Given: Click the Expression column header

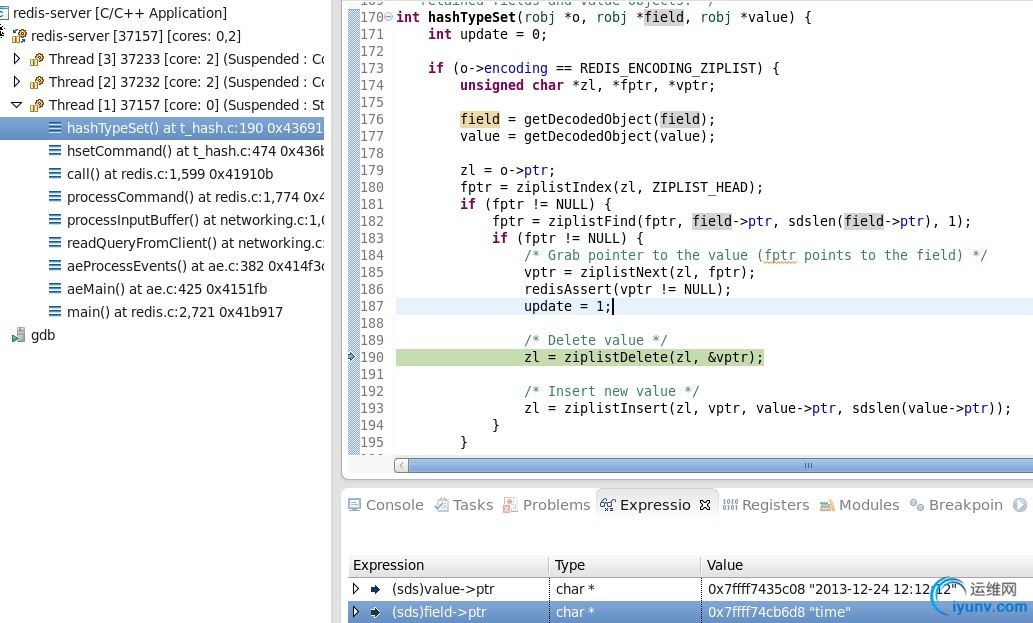Looking at the screenshot, I should (448, 565).
